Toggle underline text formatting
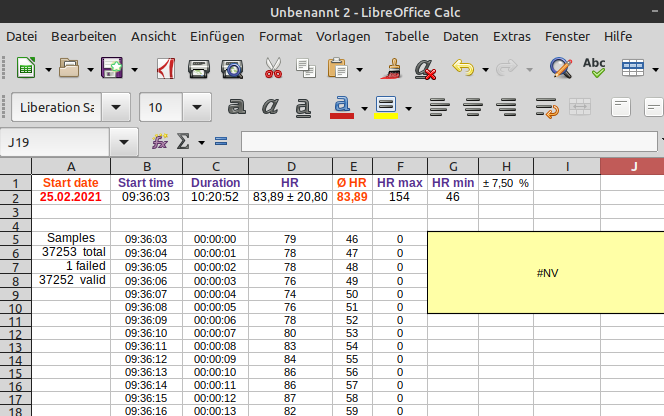Screen dimensions: 664x416 coord(303,108)
